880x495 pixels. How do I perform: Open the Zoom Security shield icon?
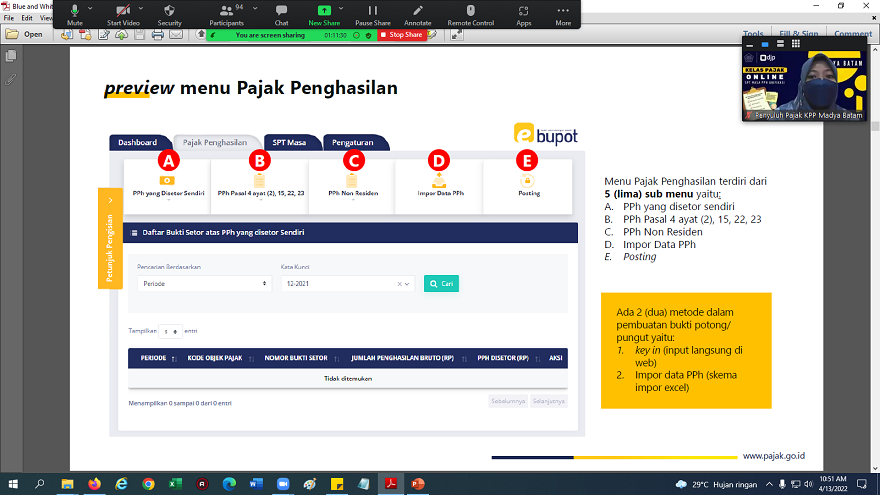170,11
